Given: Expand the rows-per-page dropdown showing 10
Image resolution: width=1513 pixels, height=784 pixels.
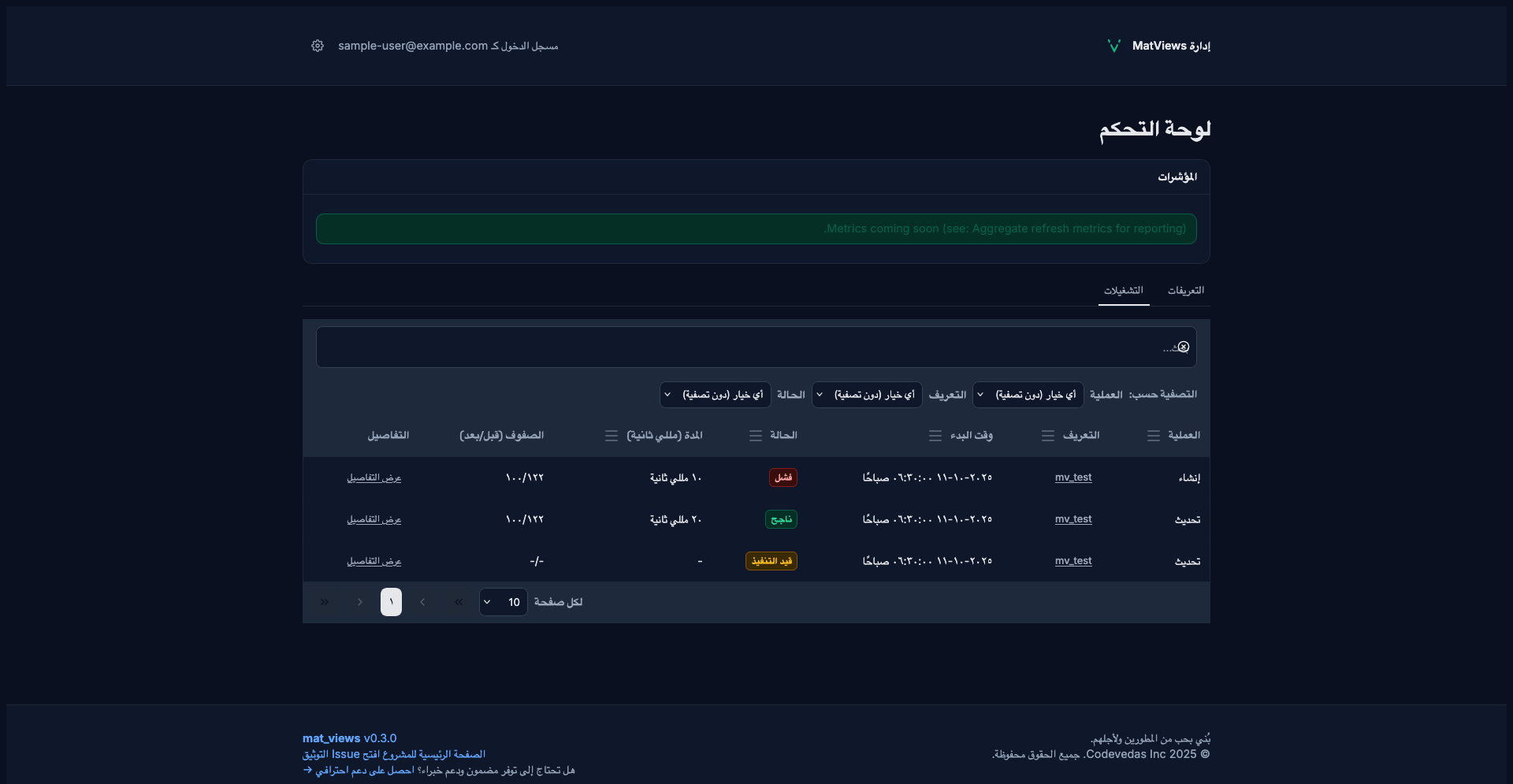Looking at the screenshot, I should coord(503,602).
